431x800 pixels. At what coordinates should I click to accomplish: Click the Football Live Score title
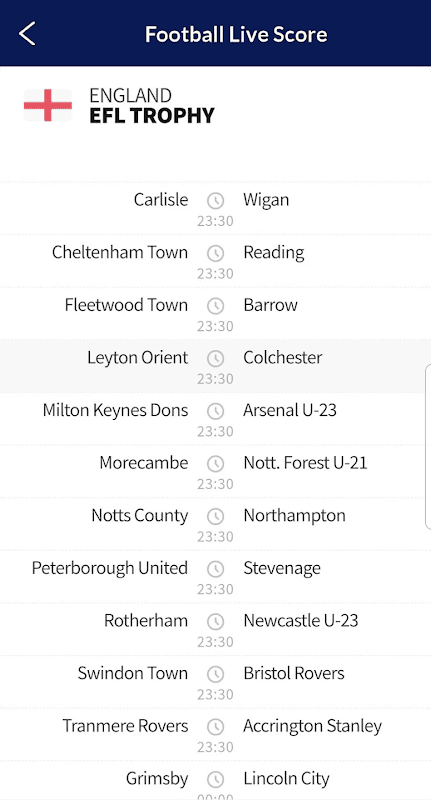[x=236, y=34]
